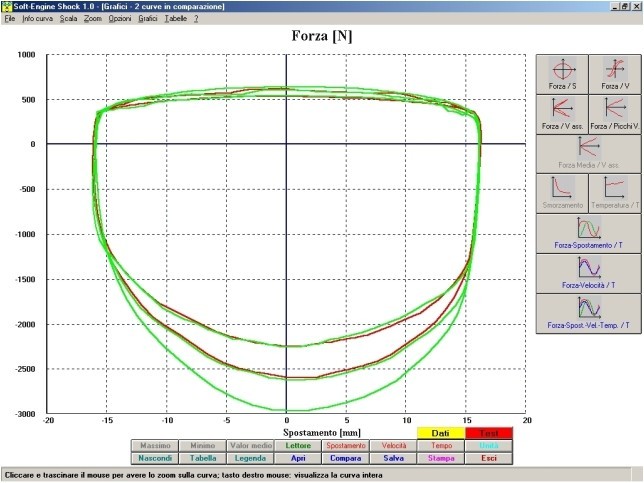Click the Temperatura / T graph icon
Screen dimensions: 644x483
point(614,191)
